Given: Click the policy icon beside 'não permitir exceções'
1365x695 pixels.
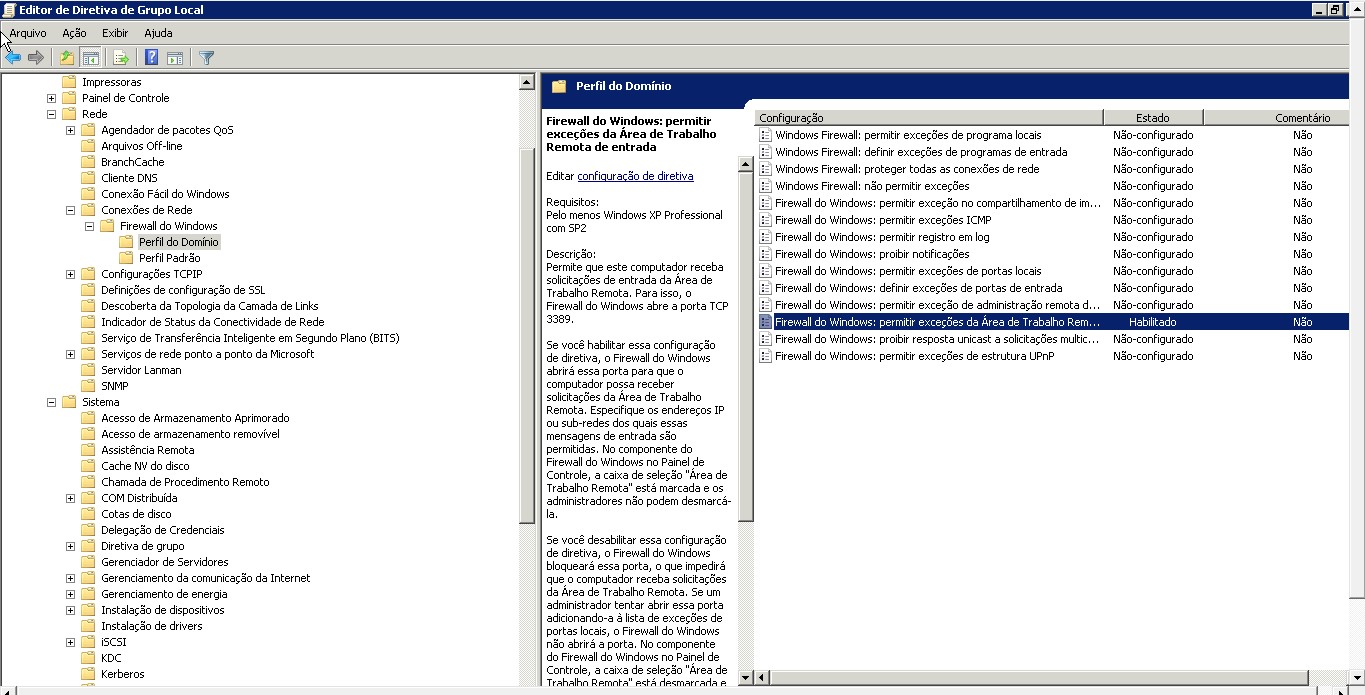Looking at the screenshot, I should pyautogui.click(x=765, y=186).
